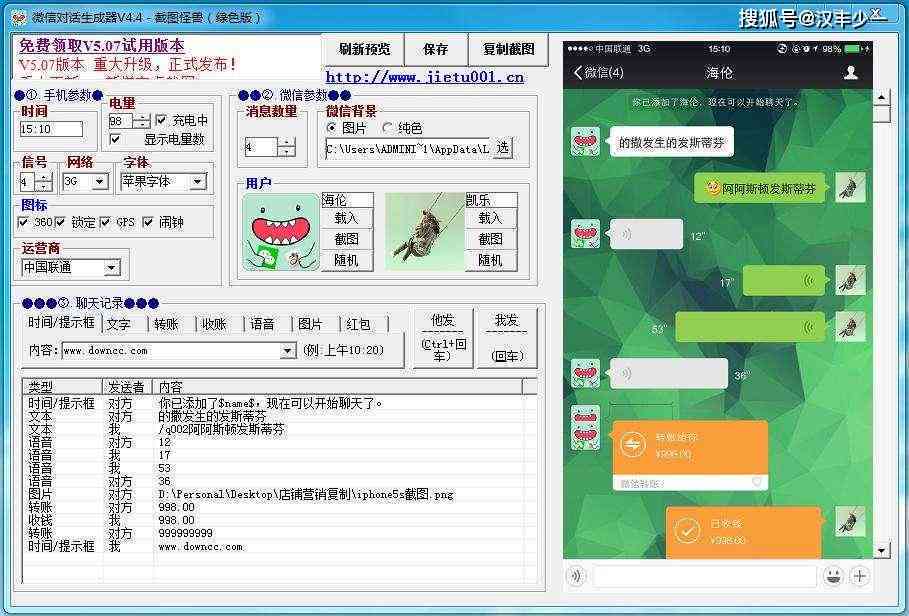Expand the 内容 content combo box arrow

point(288,351)
